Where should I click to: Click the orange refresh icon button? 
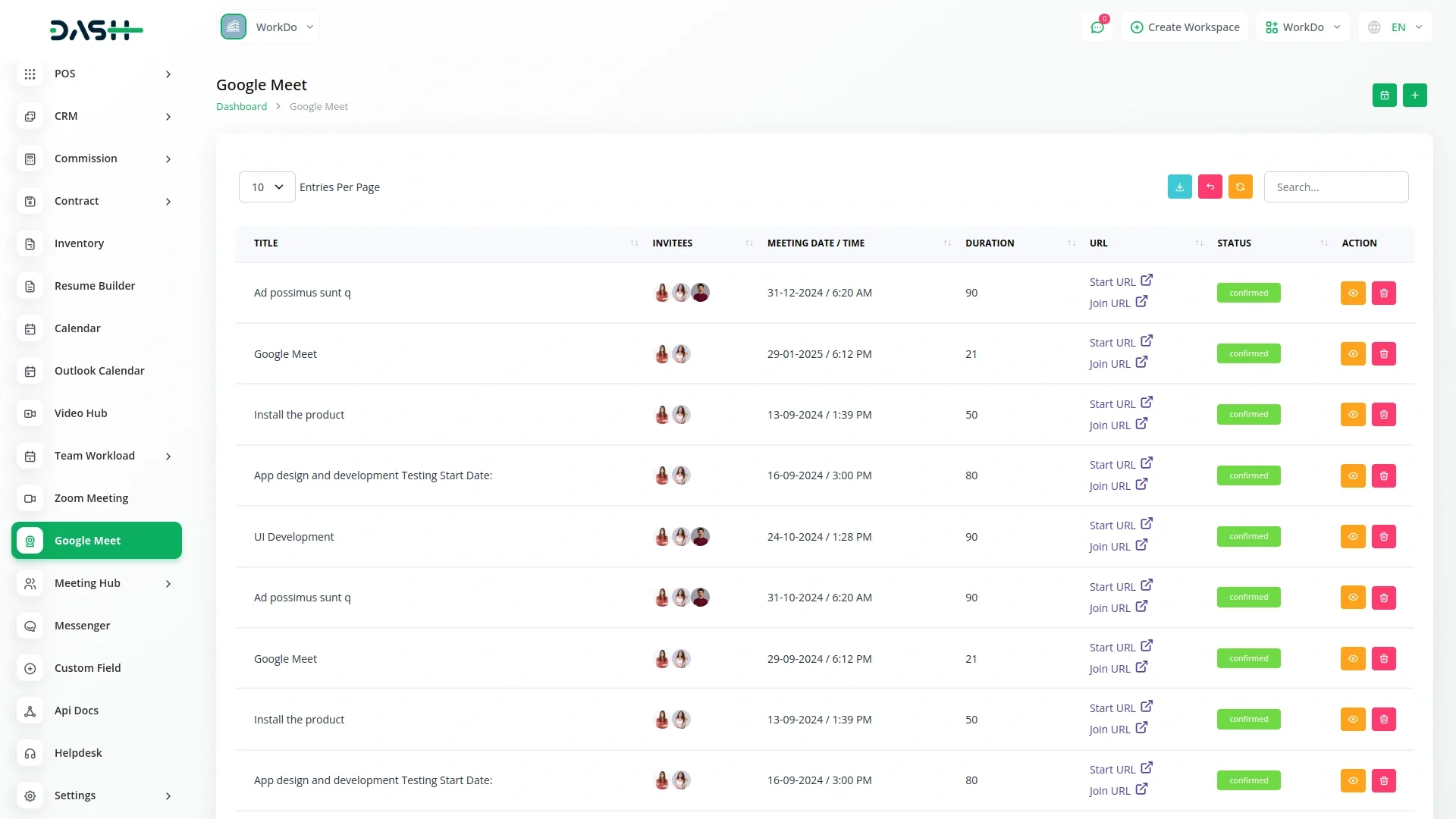1240,187
